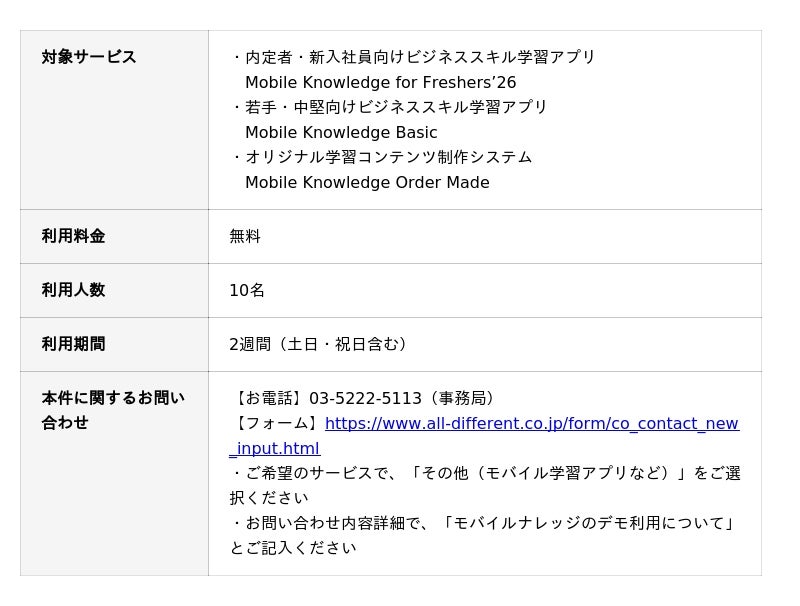Click the phone number 03-5222-5113
Viewport: 800px width, 606px height.
[366, 398]
